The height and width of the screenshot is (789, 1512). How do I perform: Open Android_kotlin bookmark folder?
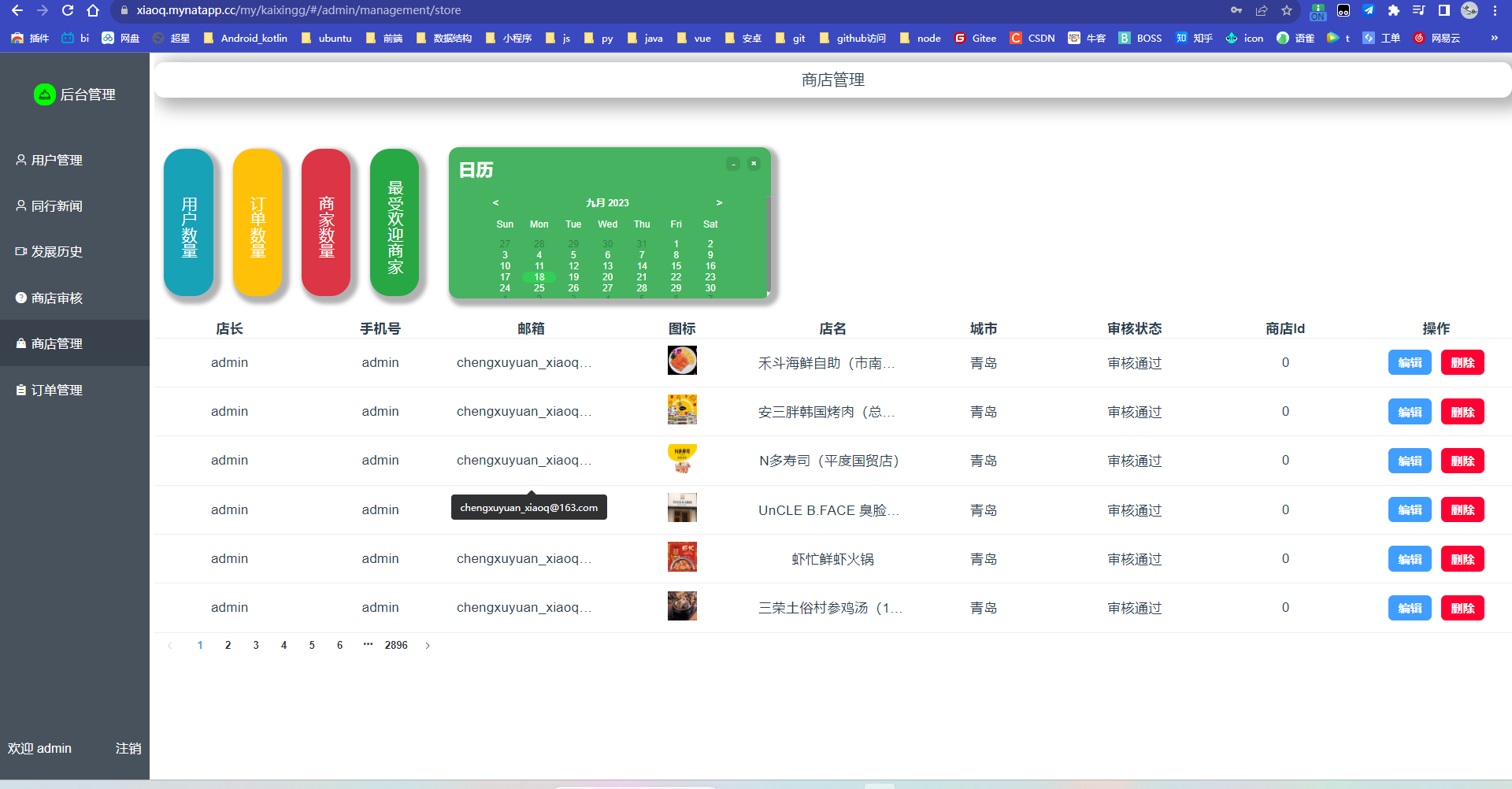pos(246,38)
